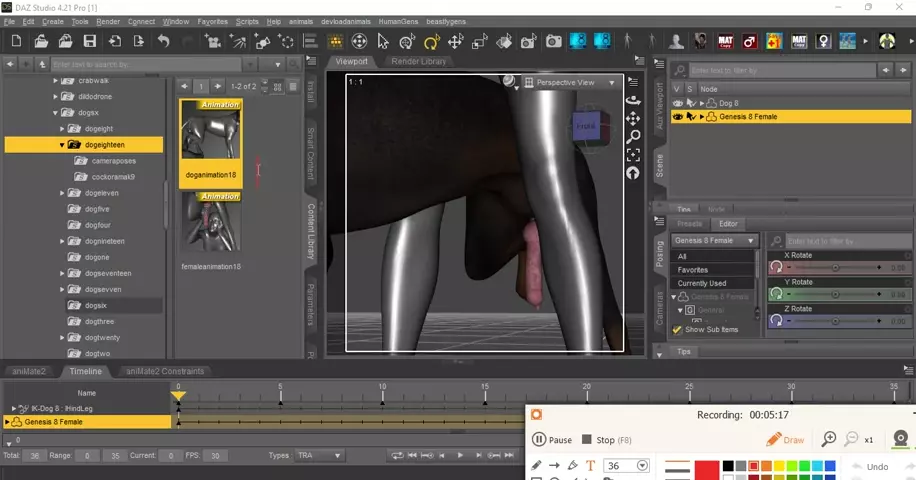Switch to the Render Library tab
Image resolution: width=916 pixels, height=480 pixels.
[418, 62]
